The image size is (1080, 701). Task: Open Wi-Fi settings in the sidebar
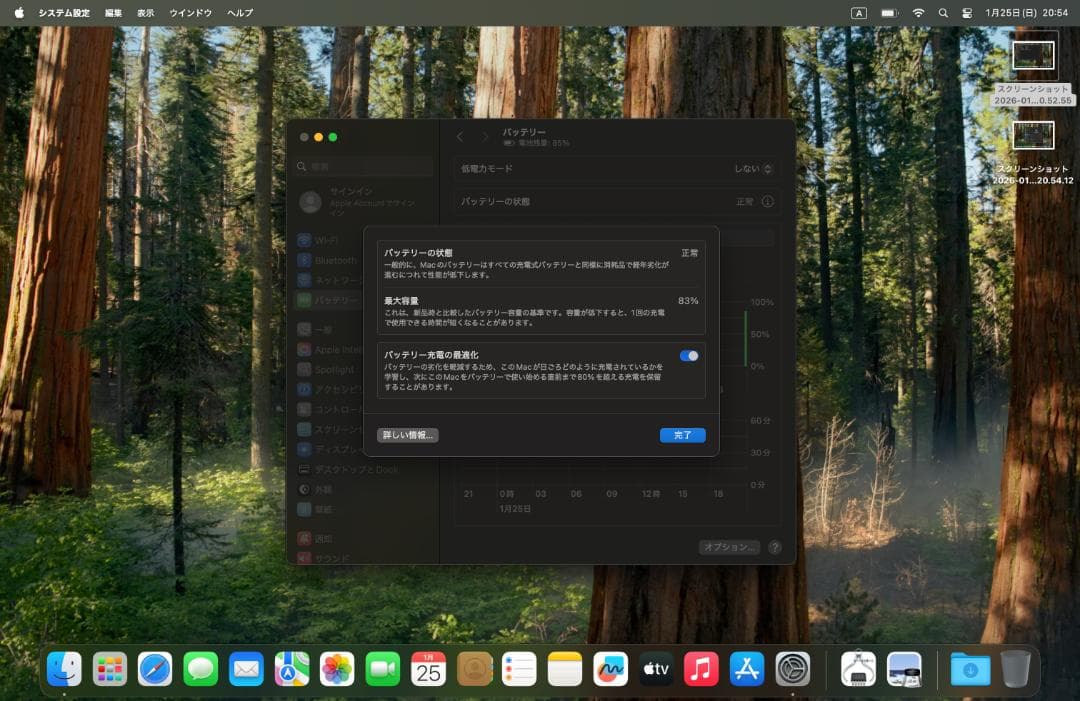coord(335,239)
